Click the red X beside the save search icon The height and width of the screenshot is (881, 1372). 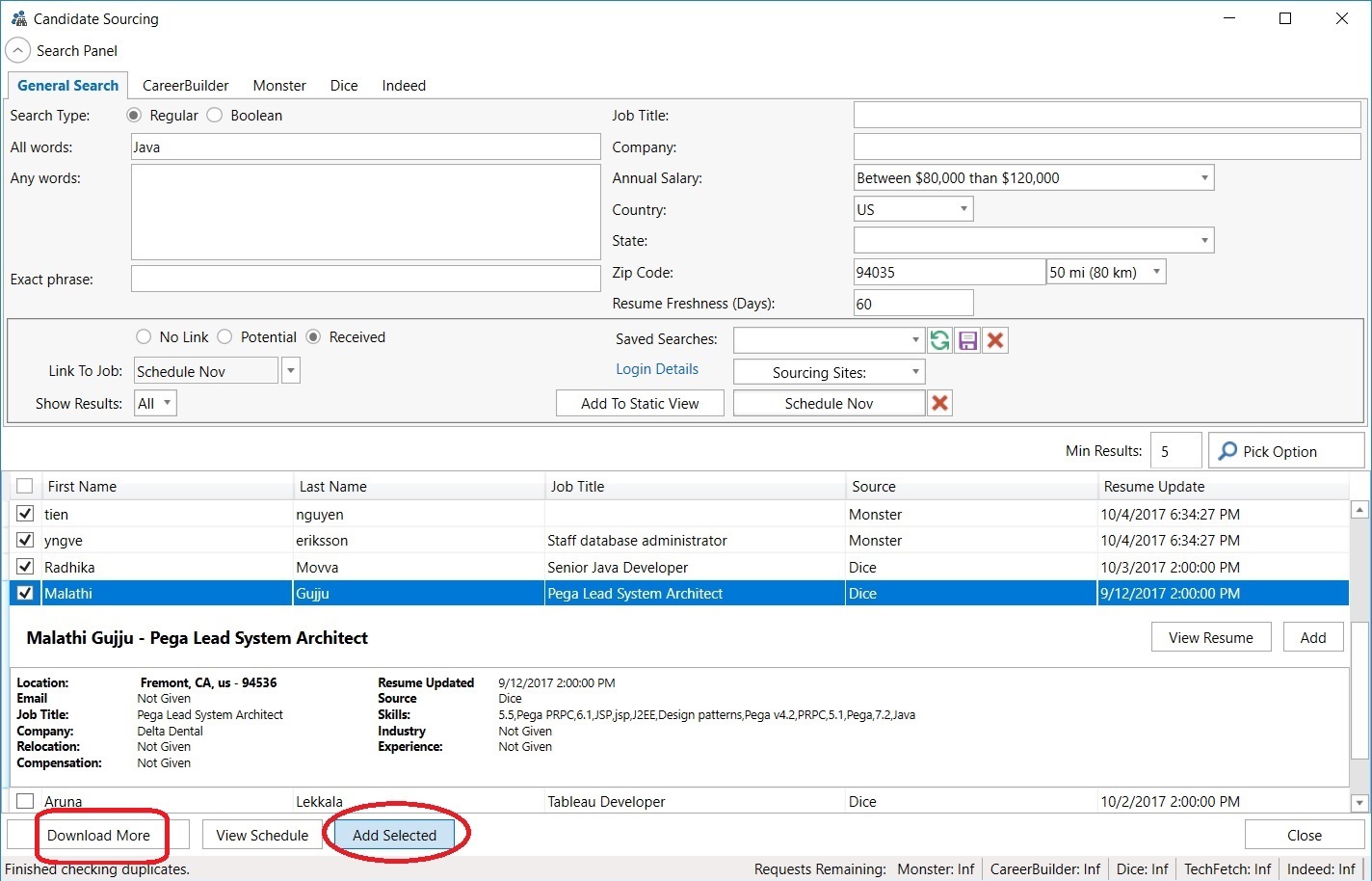(995, 340)
